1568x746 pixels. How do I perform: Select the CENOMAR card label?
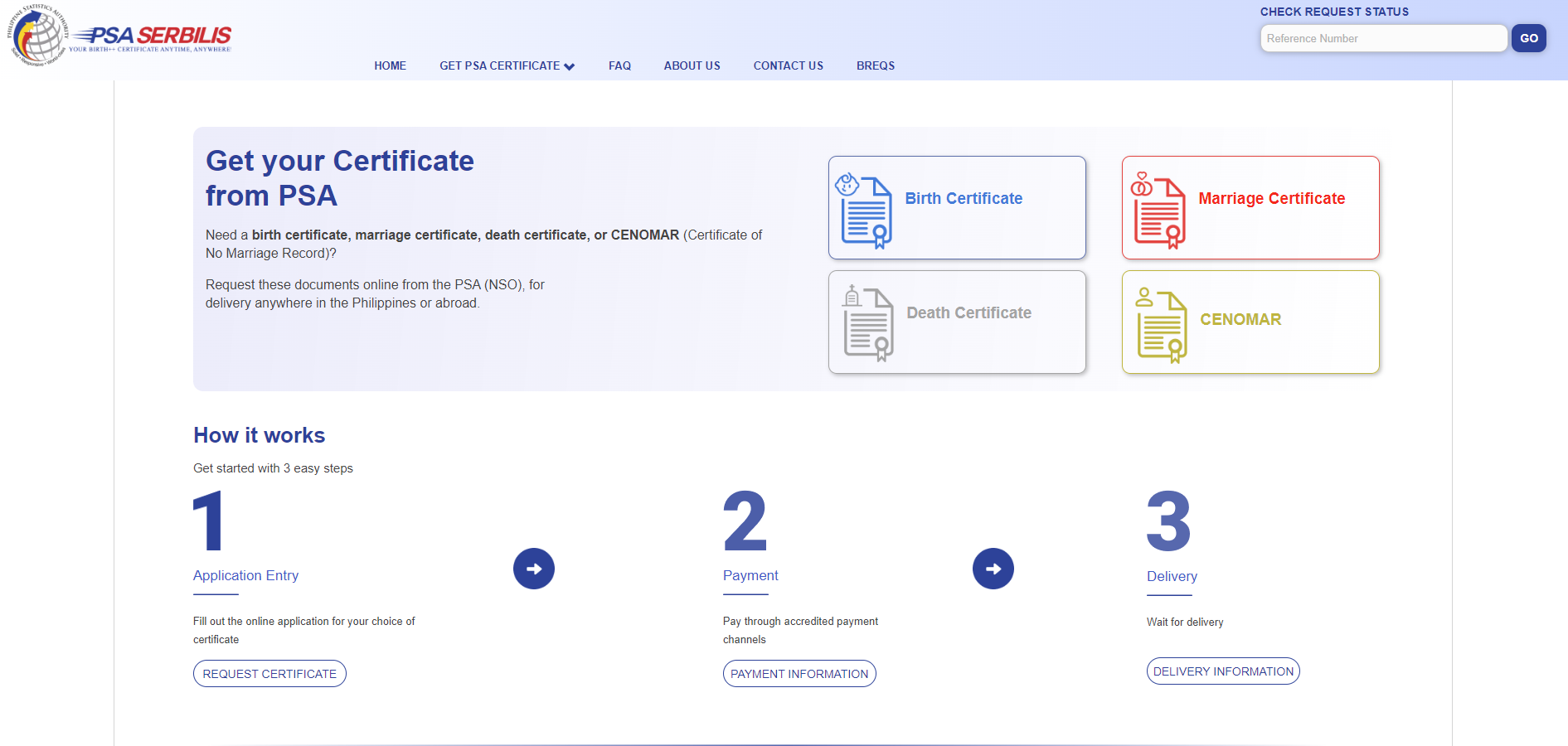click(x=1240, y=319)
